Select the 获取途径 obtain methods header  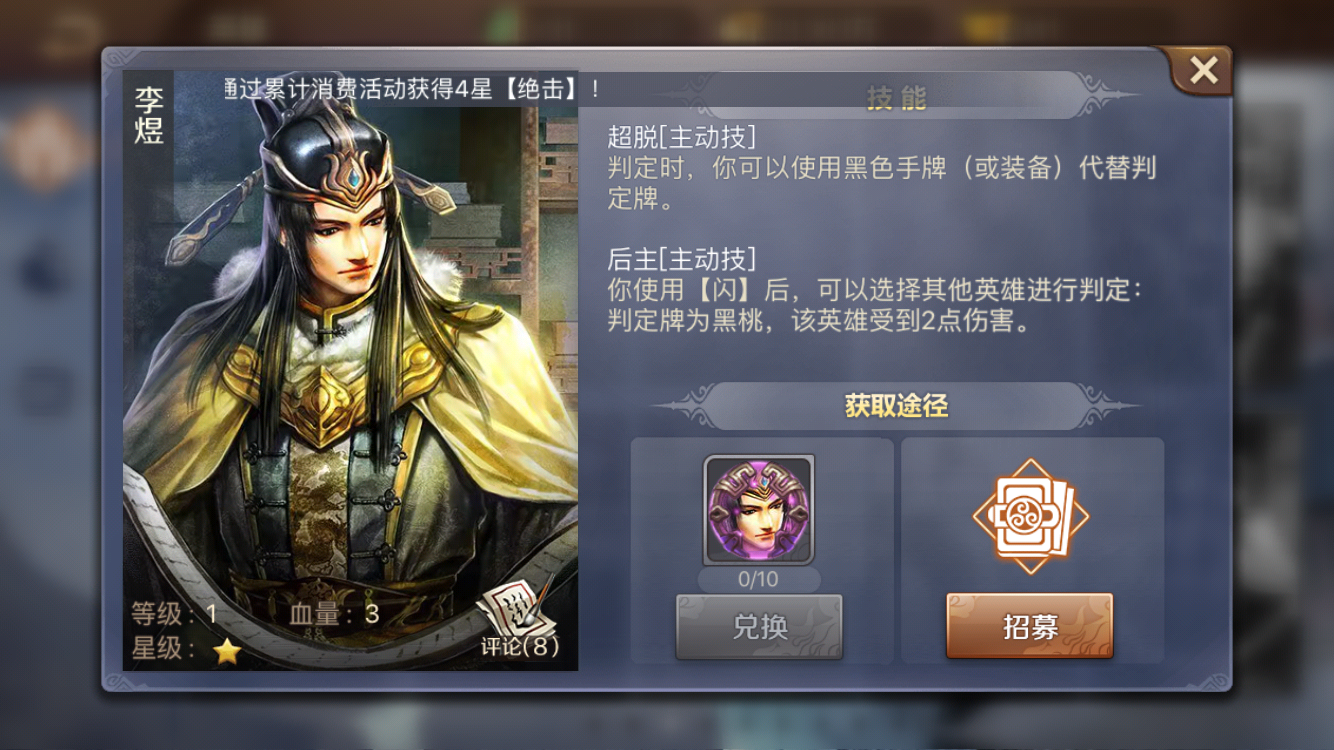point(896,406)
